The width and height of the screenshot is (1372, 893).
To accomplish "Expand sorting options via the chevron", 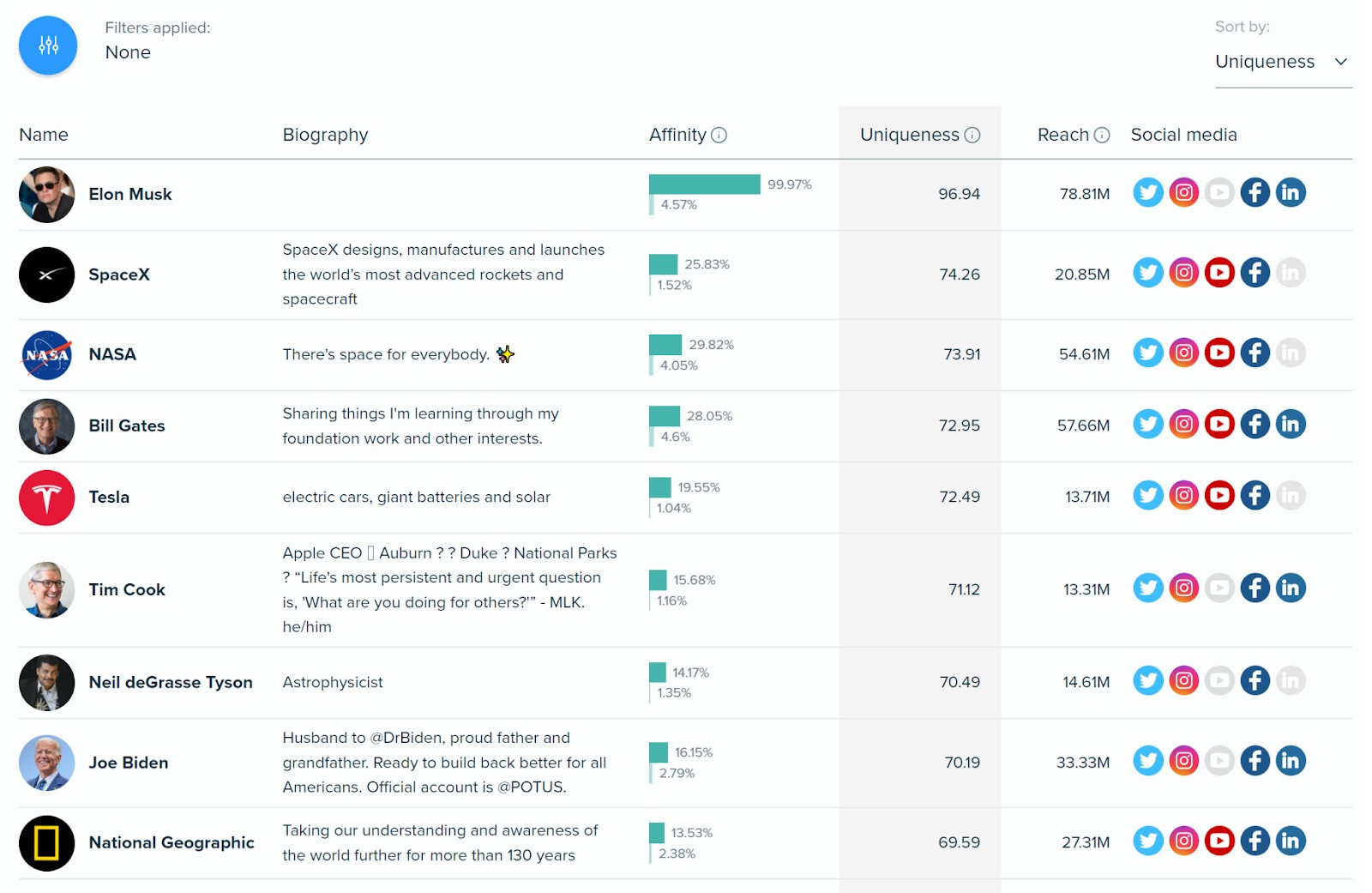I will pos(1339,62).
